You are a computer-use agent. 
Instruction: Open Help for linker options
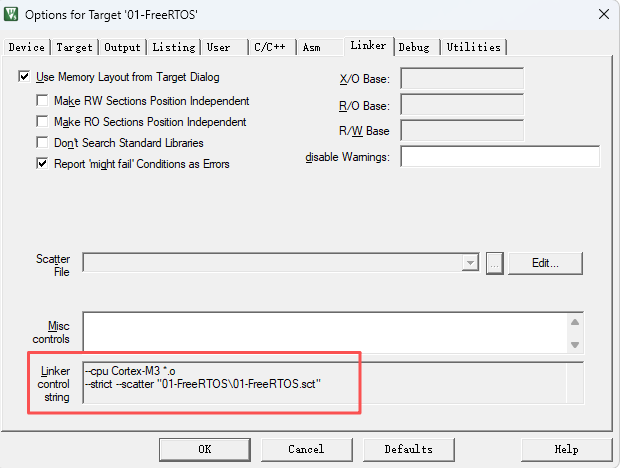567,449
